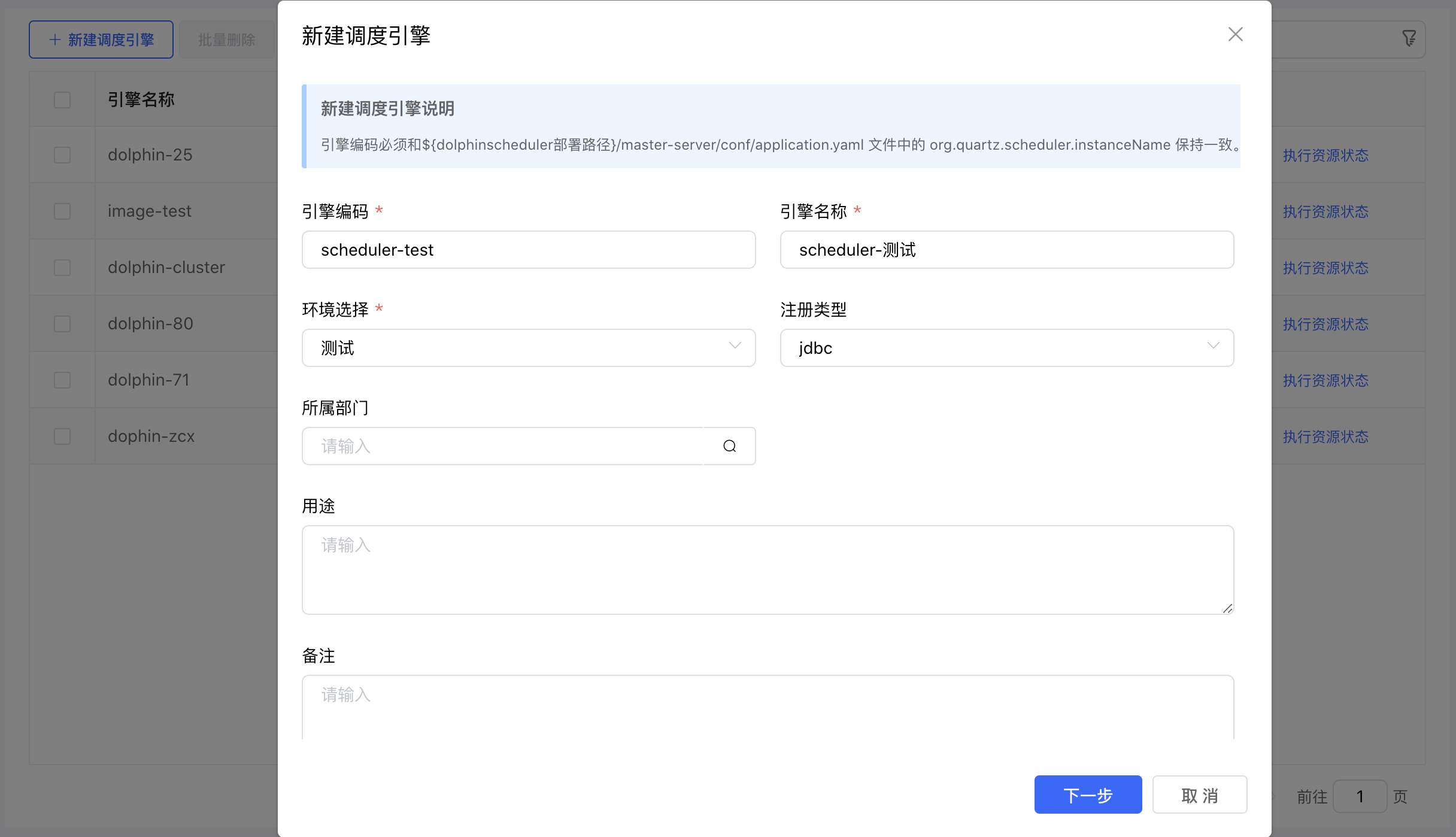
Task: Select all rows with the header checkbox
Action: (x=62, y=99)
